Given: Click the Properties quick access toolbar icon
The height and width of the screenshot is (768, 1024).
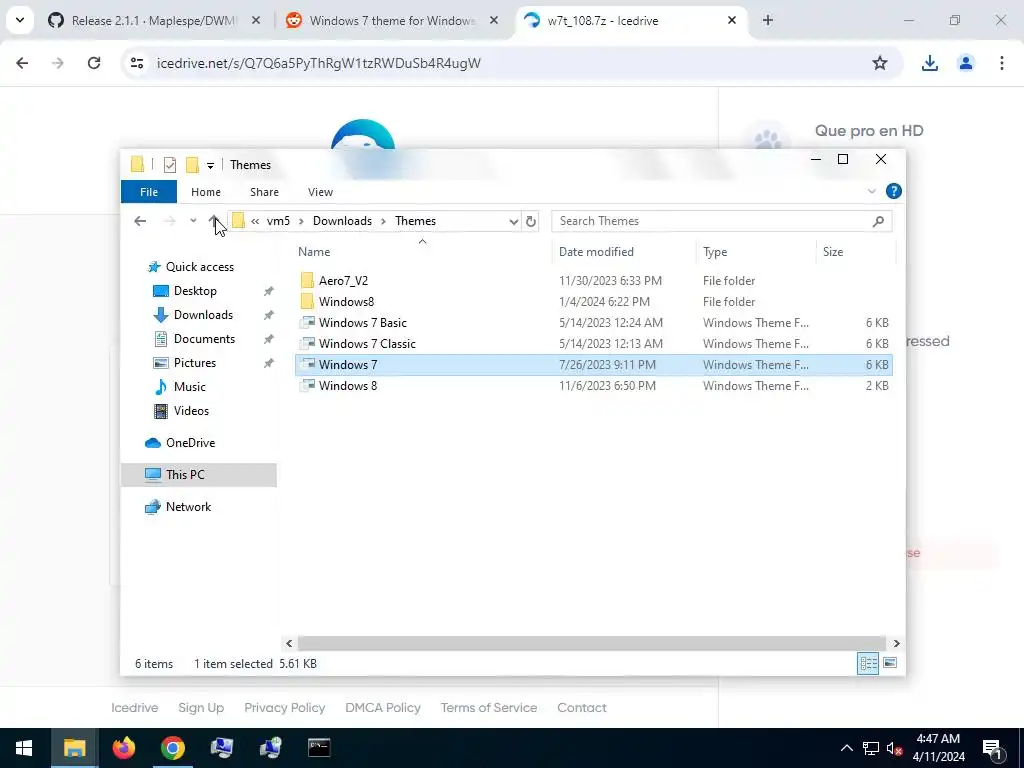Looking at the screenshot, I should point(170,165).
